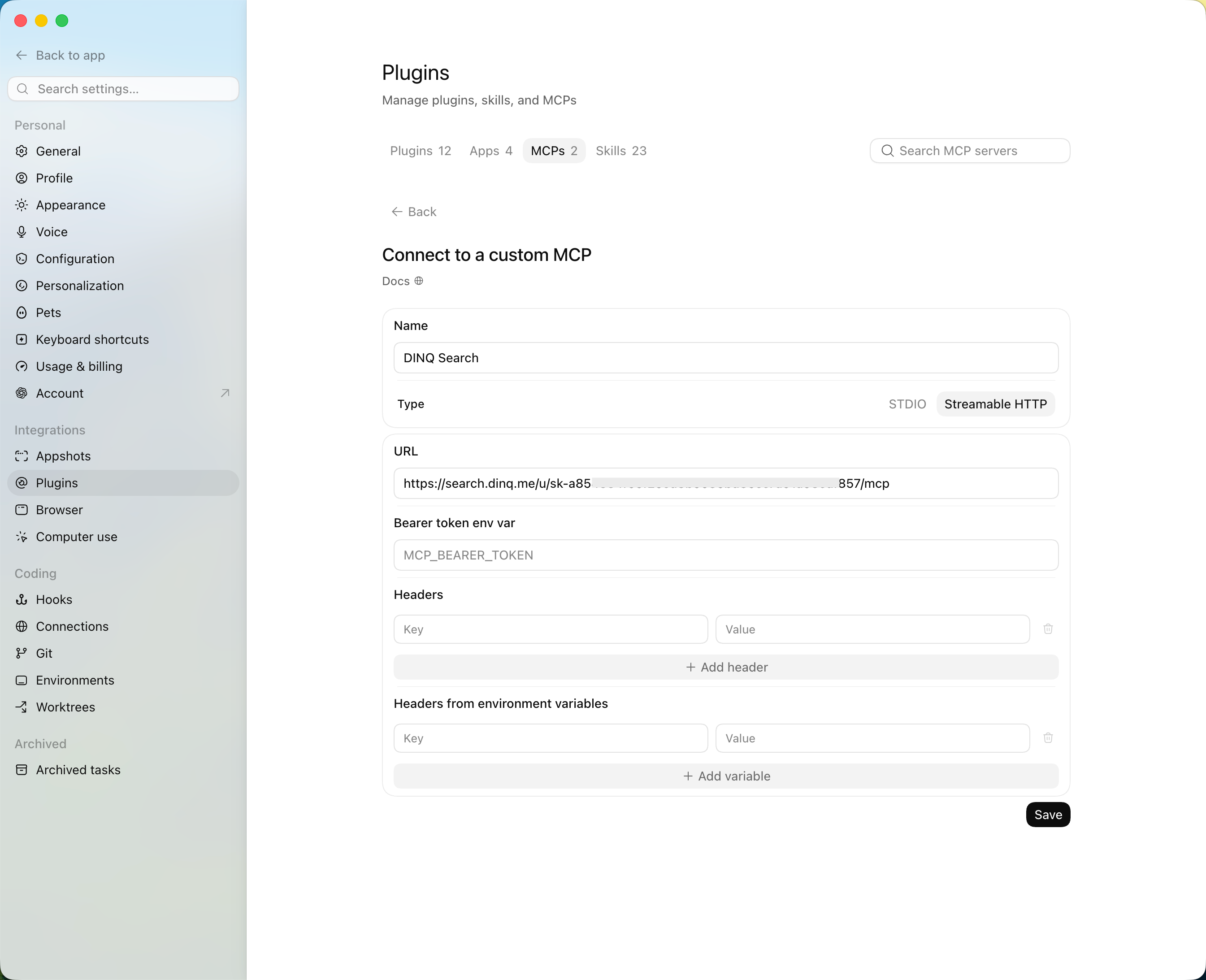Click the Voice microphone icon

22,232
